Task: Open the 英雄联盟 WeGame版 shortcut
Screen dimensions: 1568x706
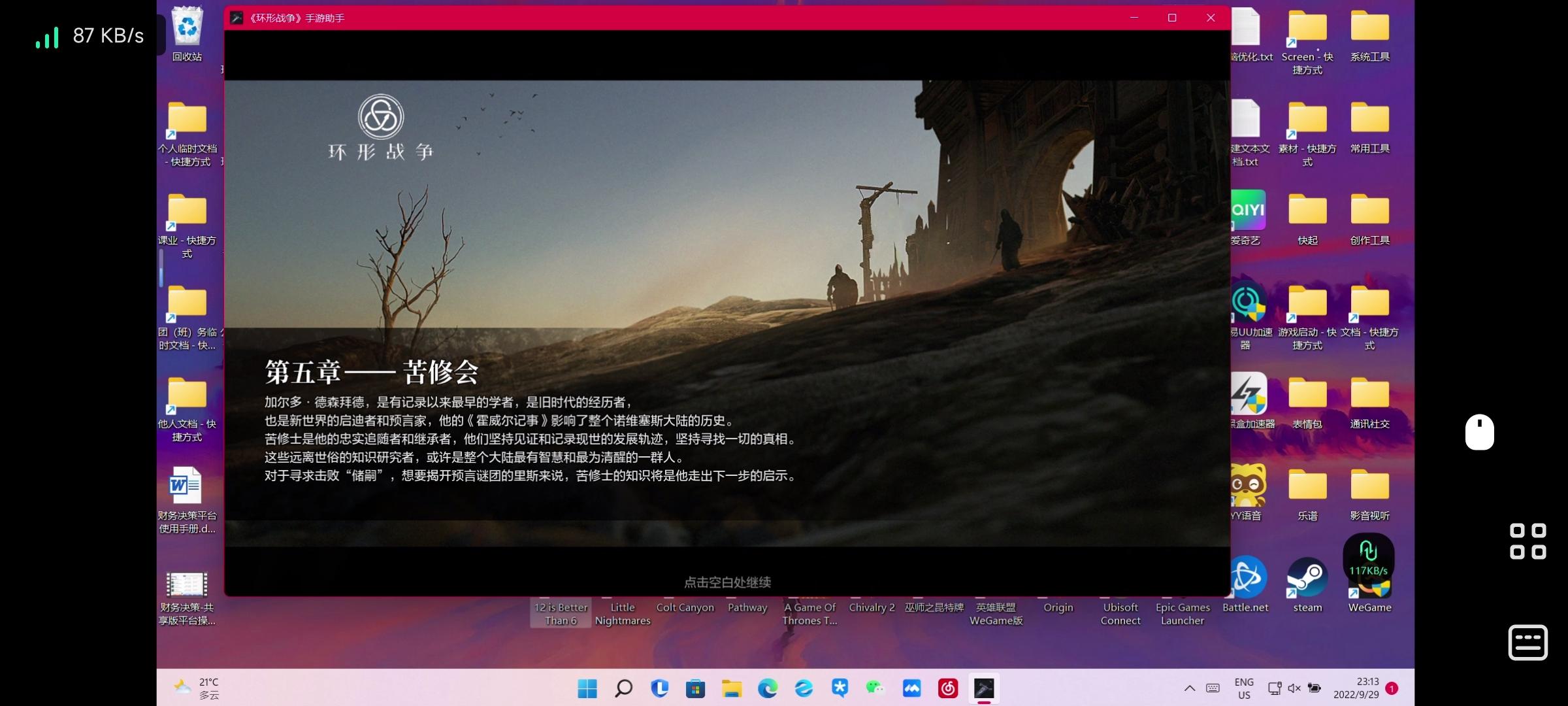Action: point(996,613)
